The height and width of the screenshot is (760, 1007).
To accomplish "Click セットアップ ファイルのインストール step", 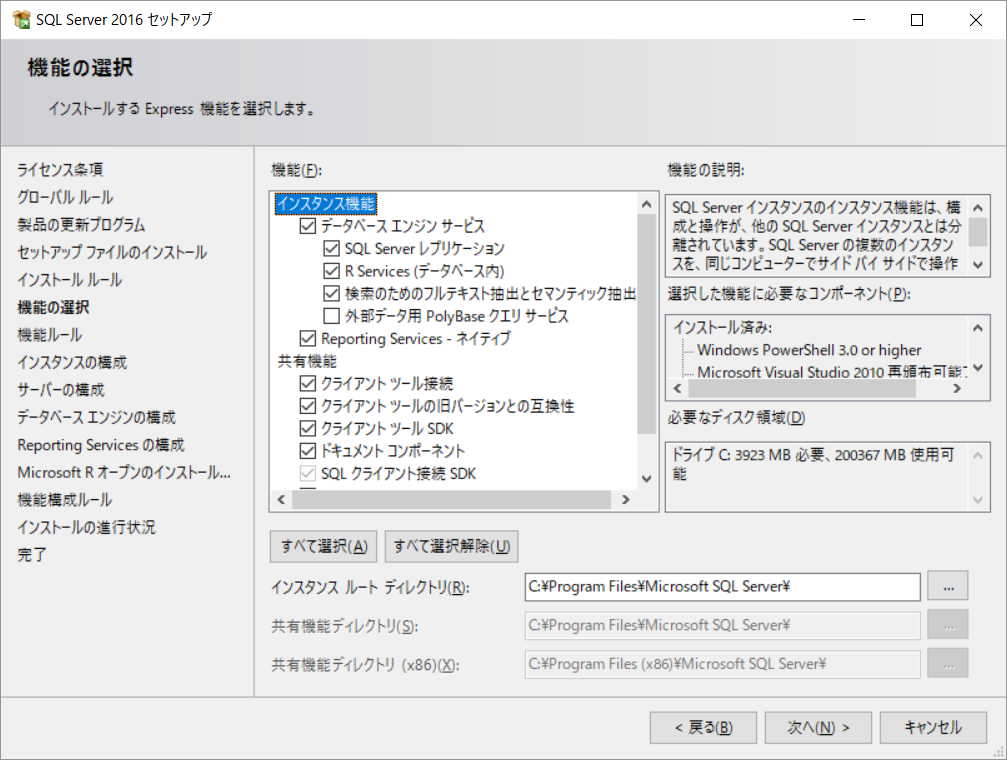I will [x=112, y=252].
